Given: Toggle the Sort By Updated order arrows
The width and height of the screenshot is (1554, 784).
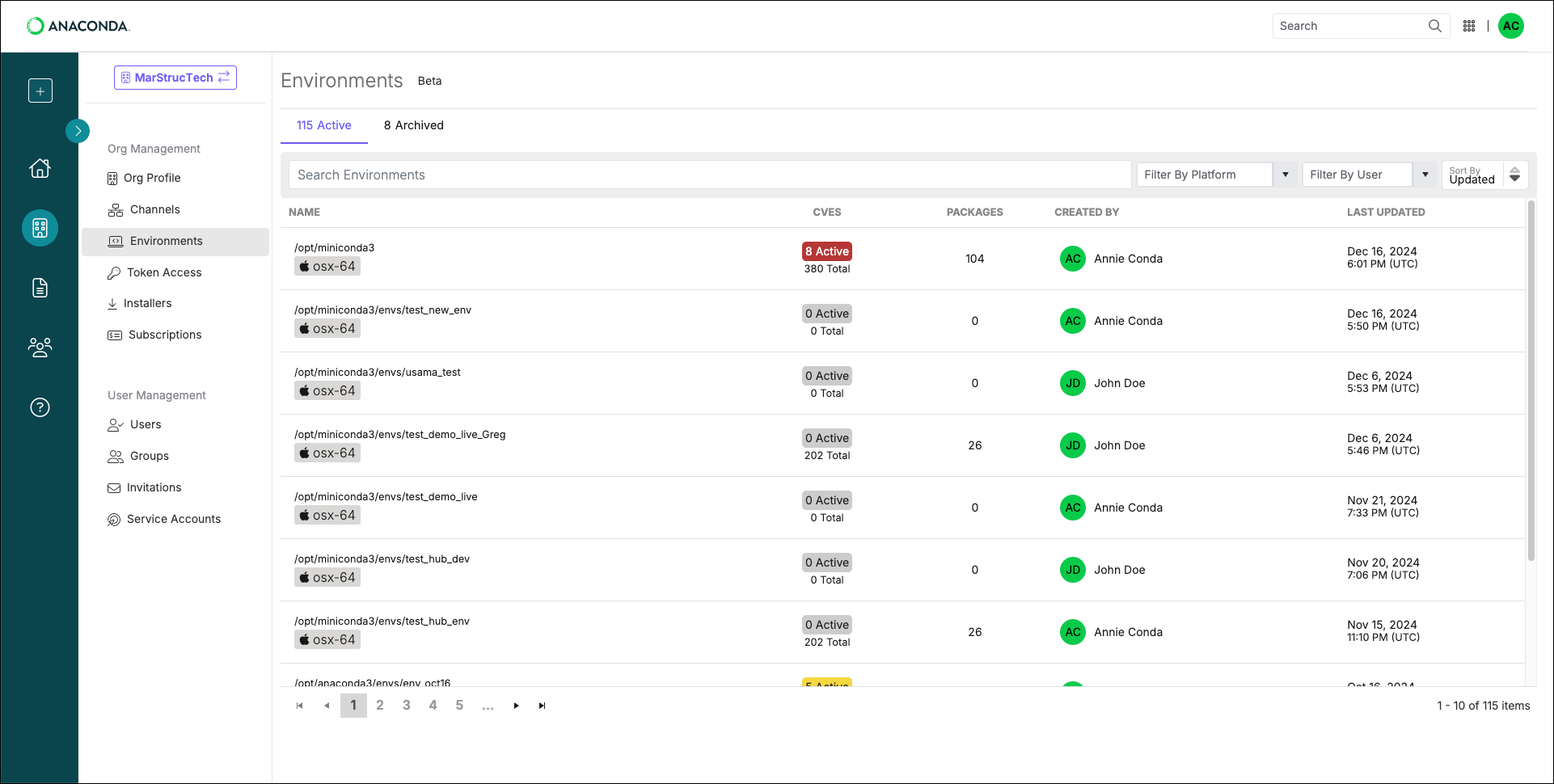Looking at the screenshot, I should point(1515,175).
